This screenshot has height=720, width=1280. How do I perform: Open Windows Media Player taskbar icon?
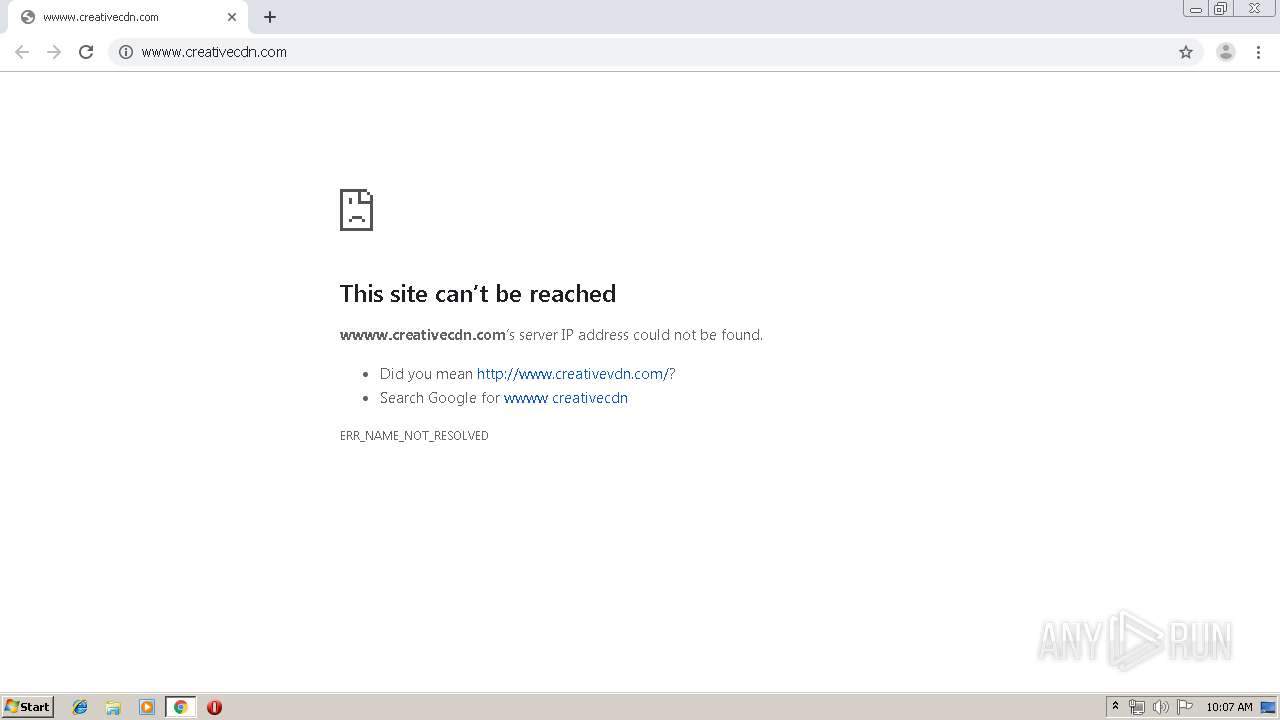pos(147,707)
